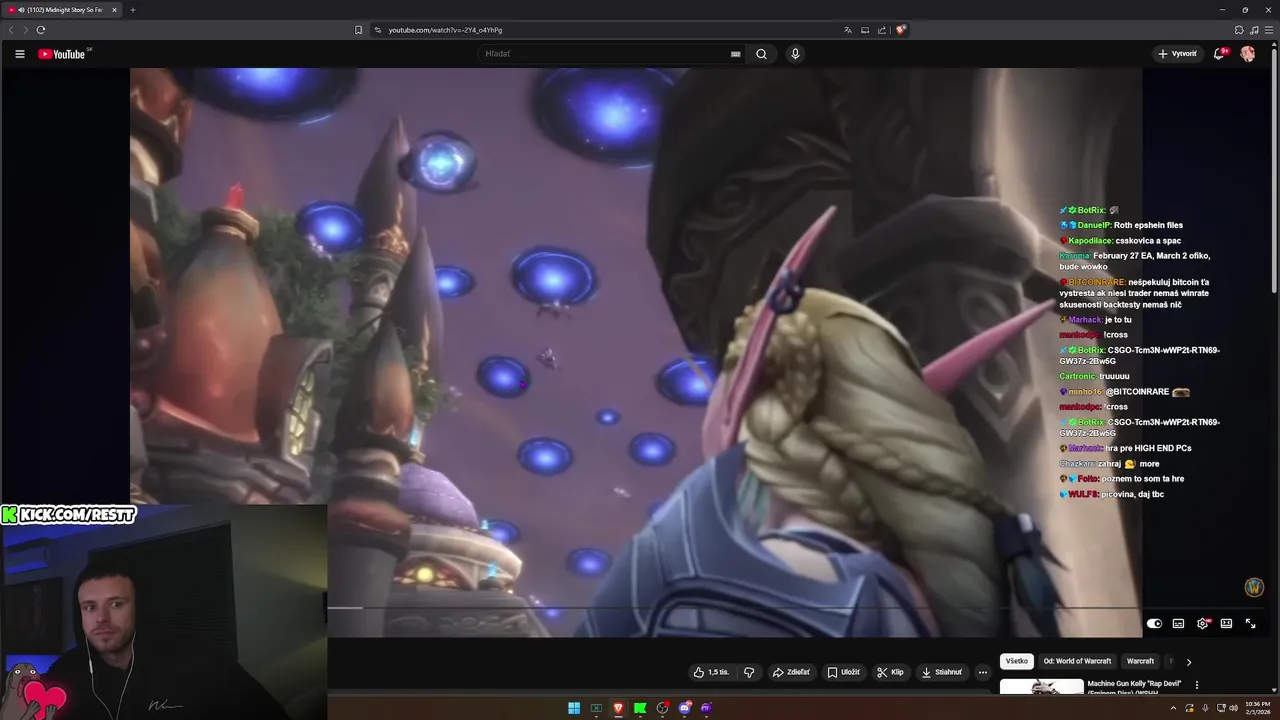Toggle subtitles with the captions icon
1280x720 pixels.
point(1178,623)
